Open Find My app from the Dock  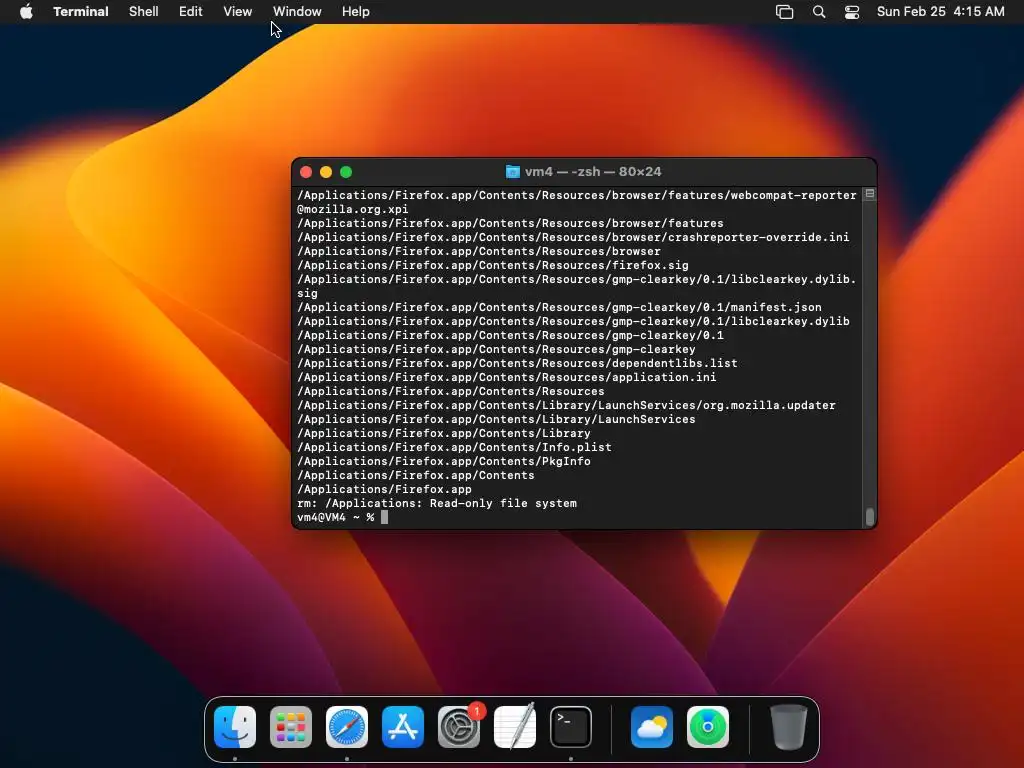[x=708, y=727]
